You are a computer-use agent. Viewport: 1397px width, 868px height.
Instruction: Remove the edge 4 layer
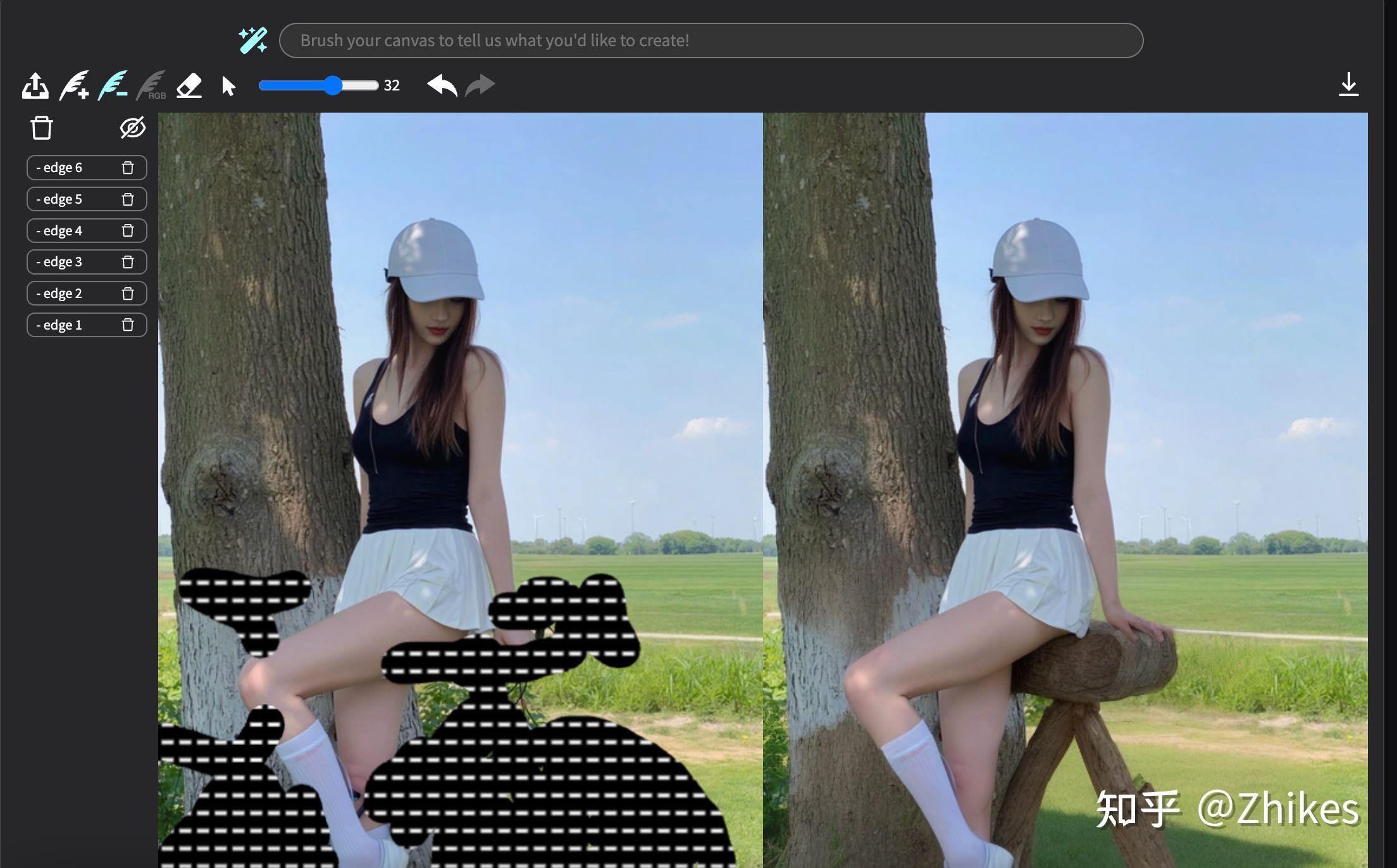pyautogui.click(x=128, y=230)
